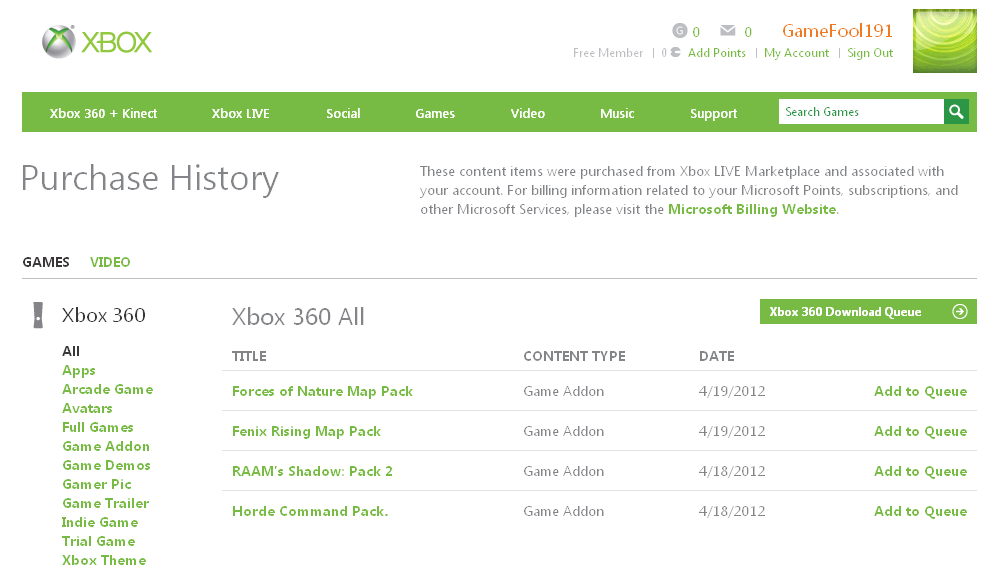Click Sign Out link

point(870,53)
